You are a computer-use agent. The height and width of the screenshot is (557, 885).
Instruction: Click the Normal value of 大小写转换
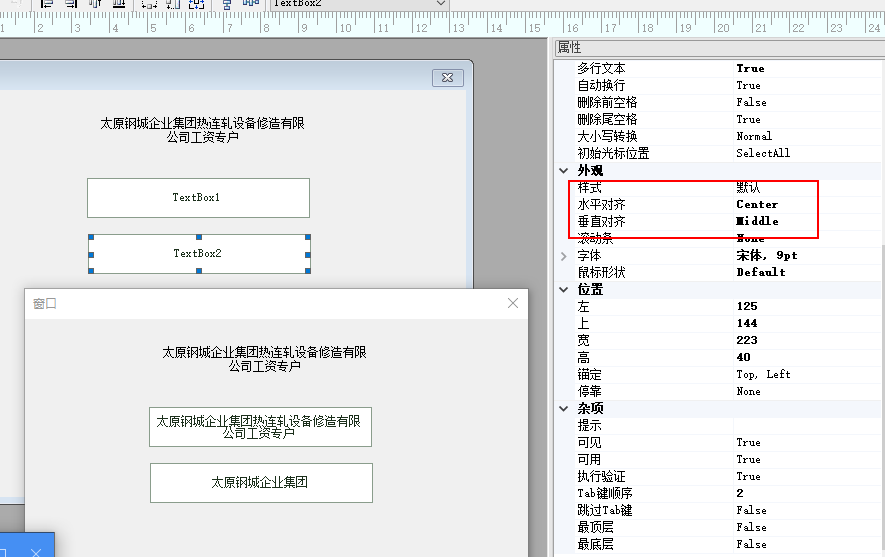click(x=754, y=136)
